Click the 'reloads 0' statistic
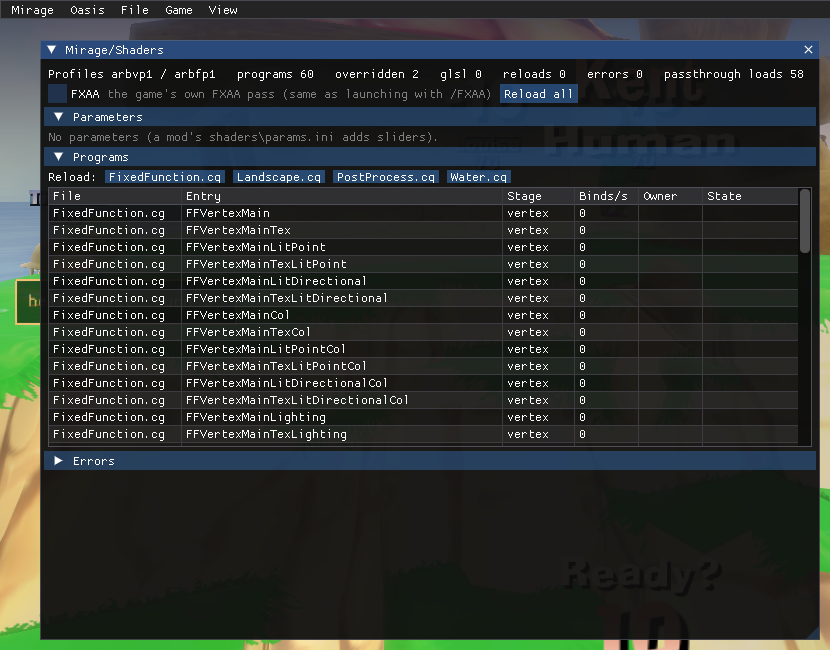The width and height of the screenshot is (830, 650). [534, 74]
